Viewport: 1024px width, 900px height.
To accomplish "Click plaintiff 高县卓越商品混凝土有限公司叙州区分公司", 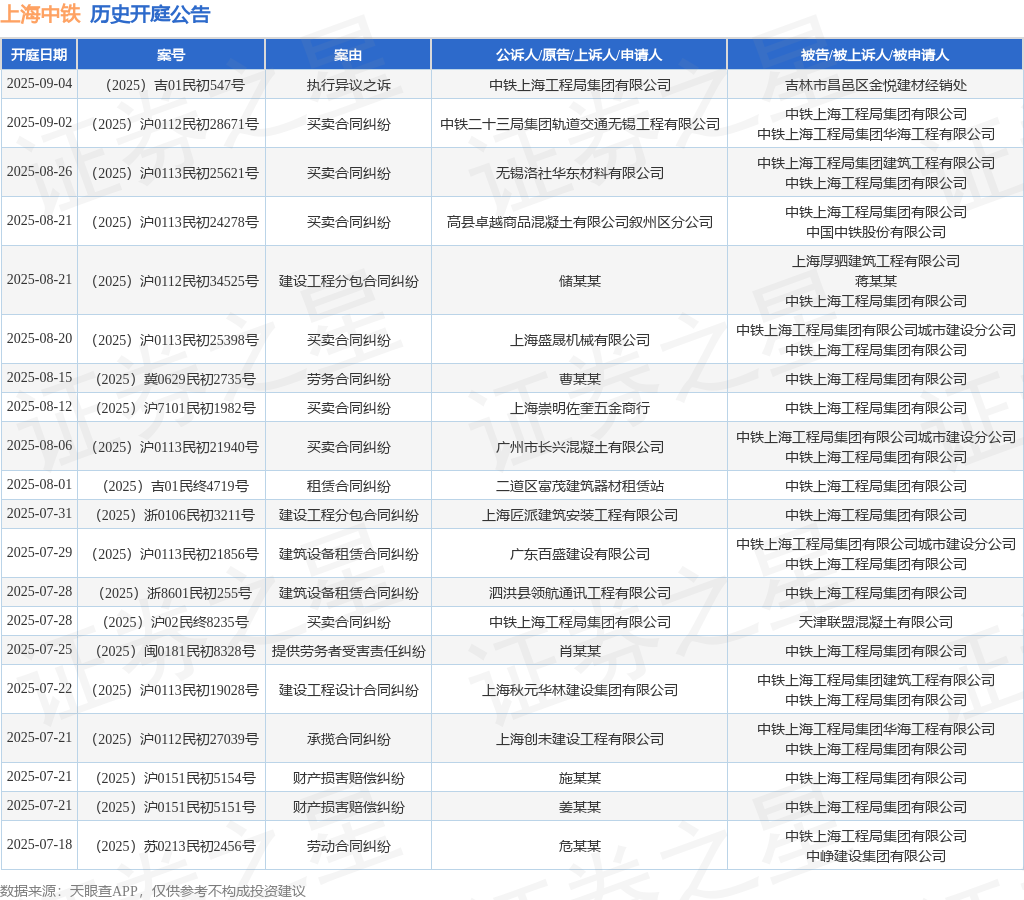I will click(x=580, y=222).
